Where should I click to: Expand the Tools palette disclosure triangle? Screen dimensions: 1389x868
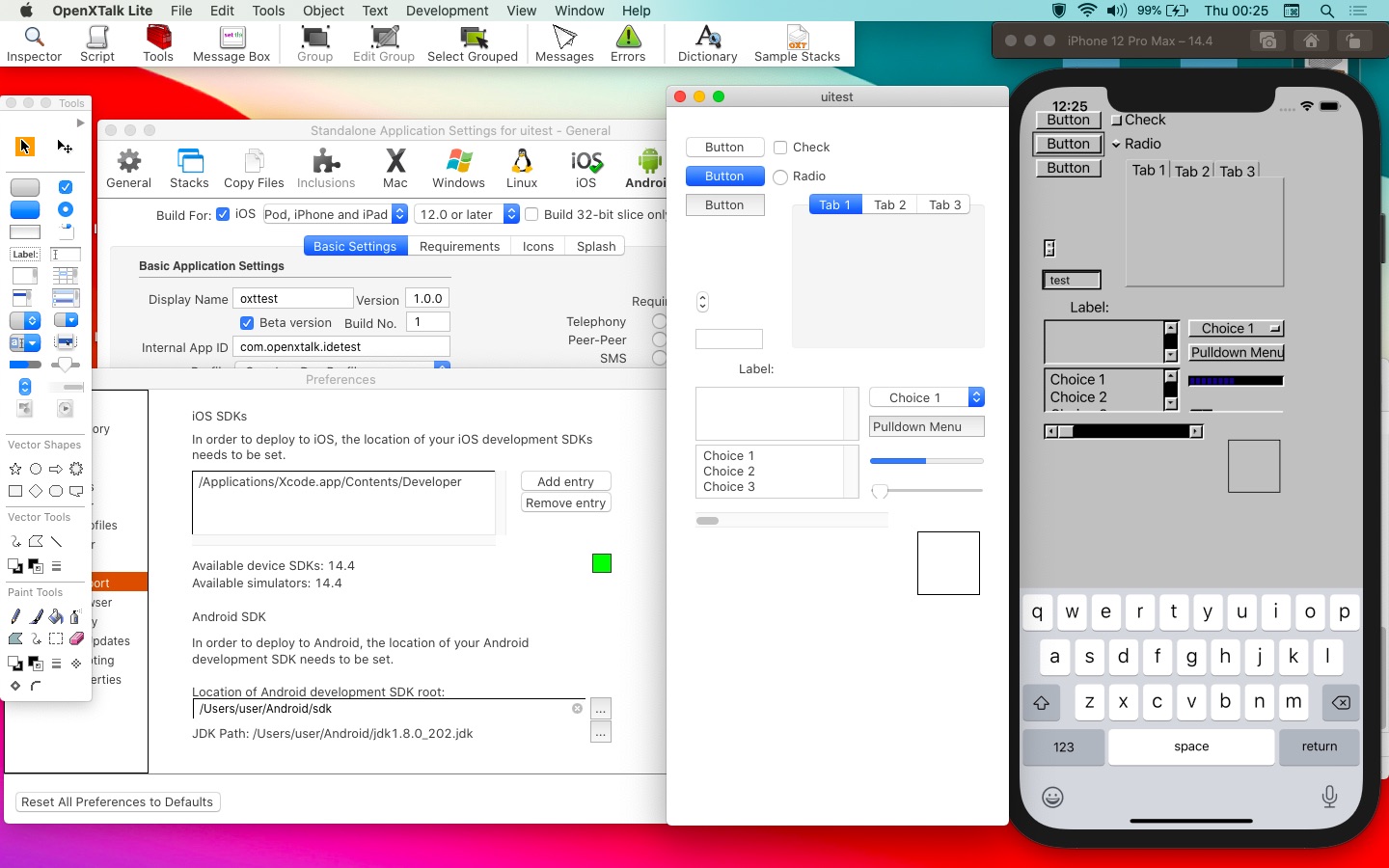(x=80, y=123)
